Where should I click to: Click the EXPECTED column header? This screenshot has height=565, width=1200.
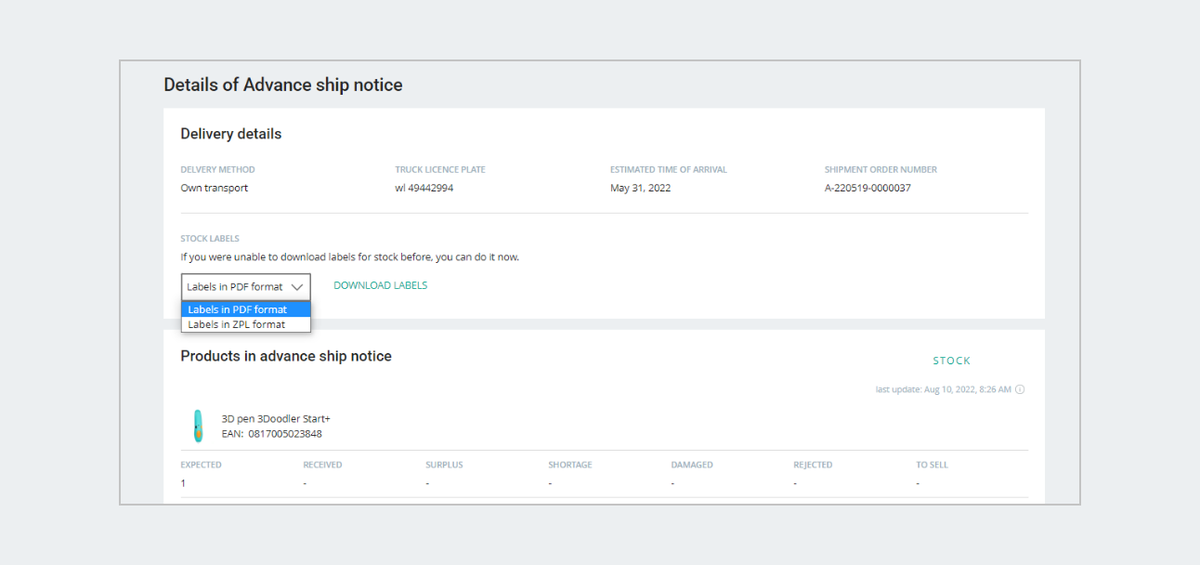pyautogui.click(x=201, y=465)
